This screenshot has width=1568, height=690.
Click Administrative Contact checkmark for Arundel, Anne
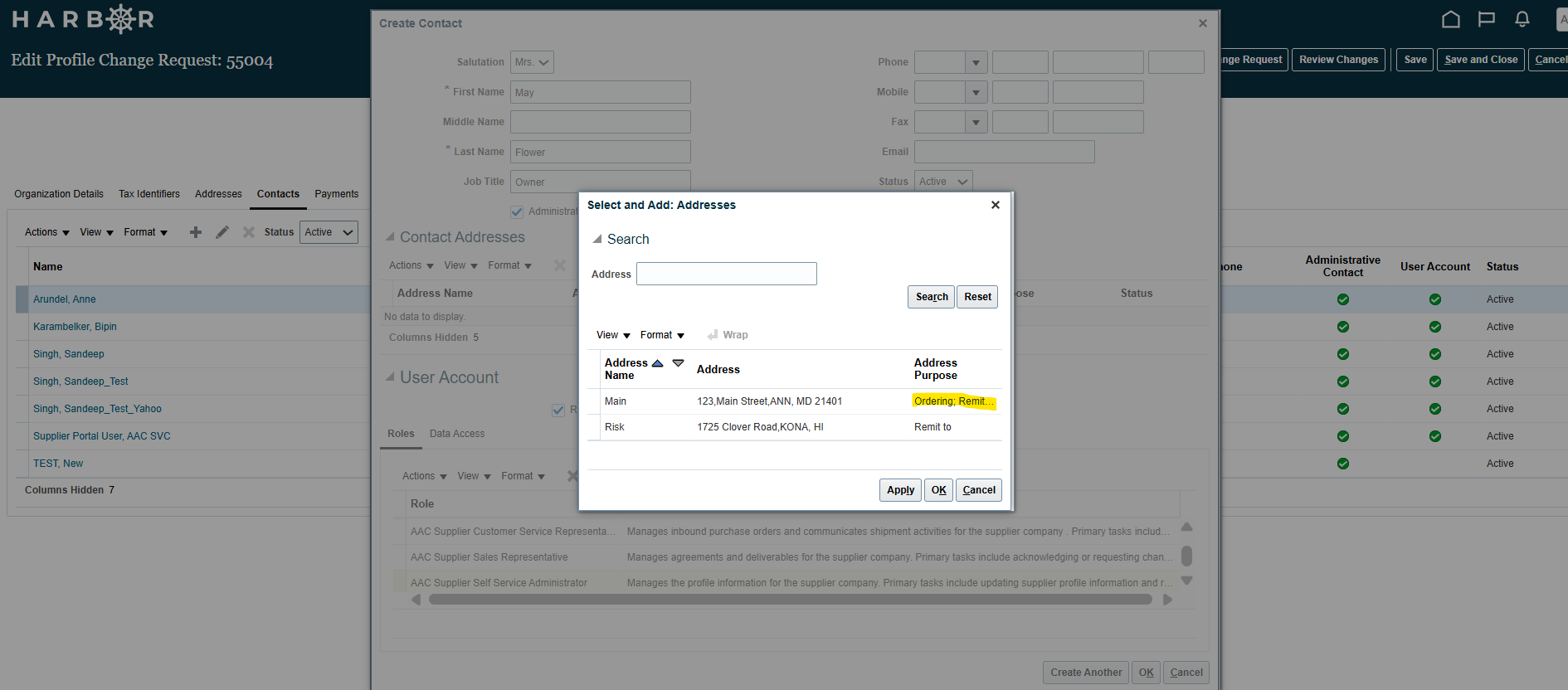[x=1343, y=299]
